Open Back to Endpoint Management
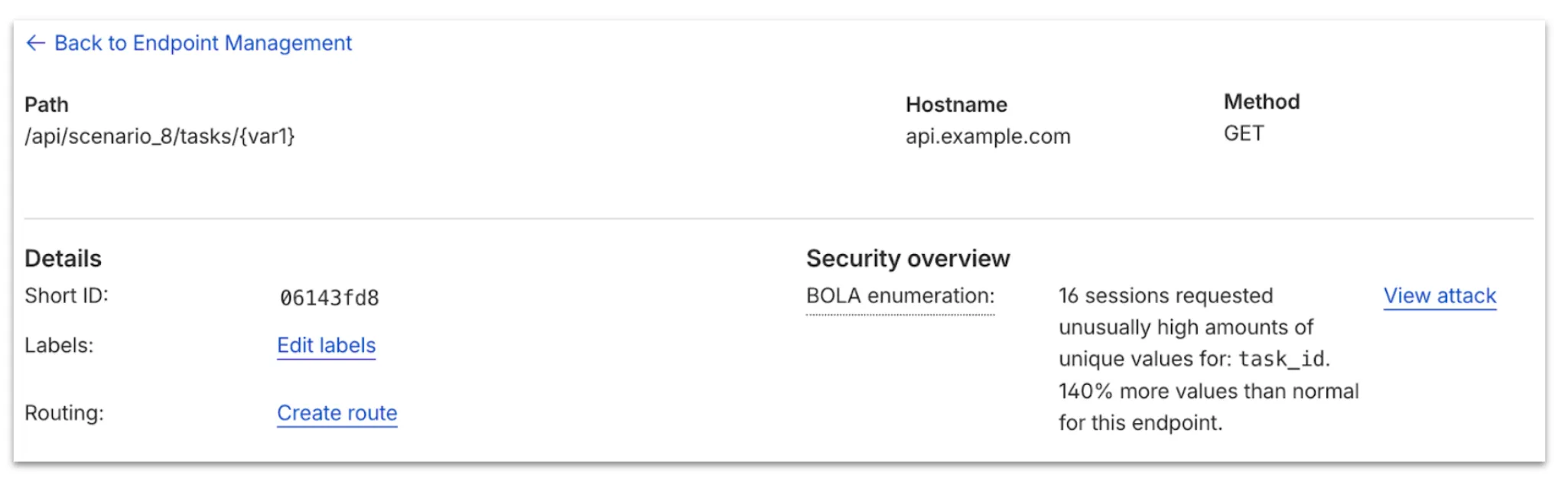This screenshot has height=482, width=1568. tap(203, 44)
